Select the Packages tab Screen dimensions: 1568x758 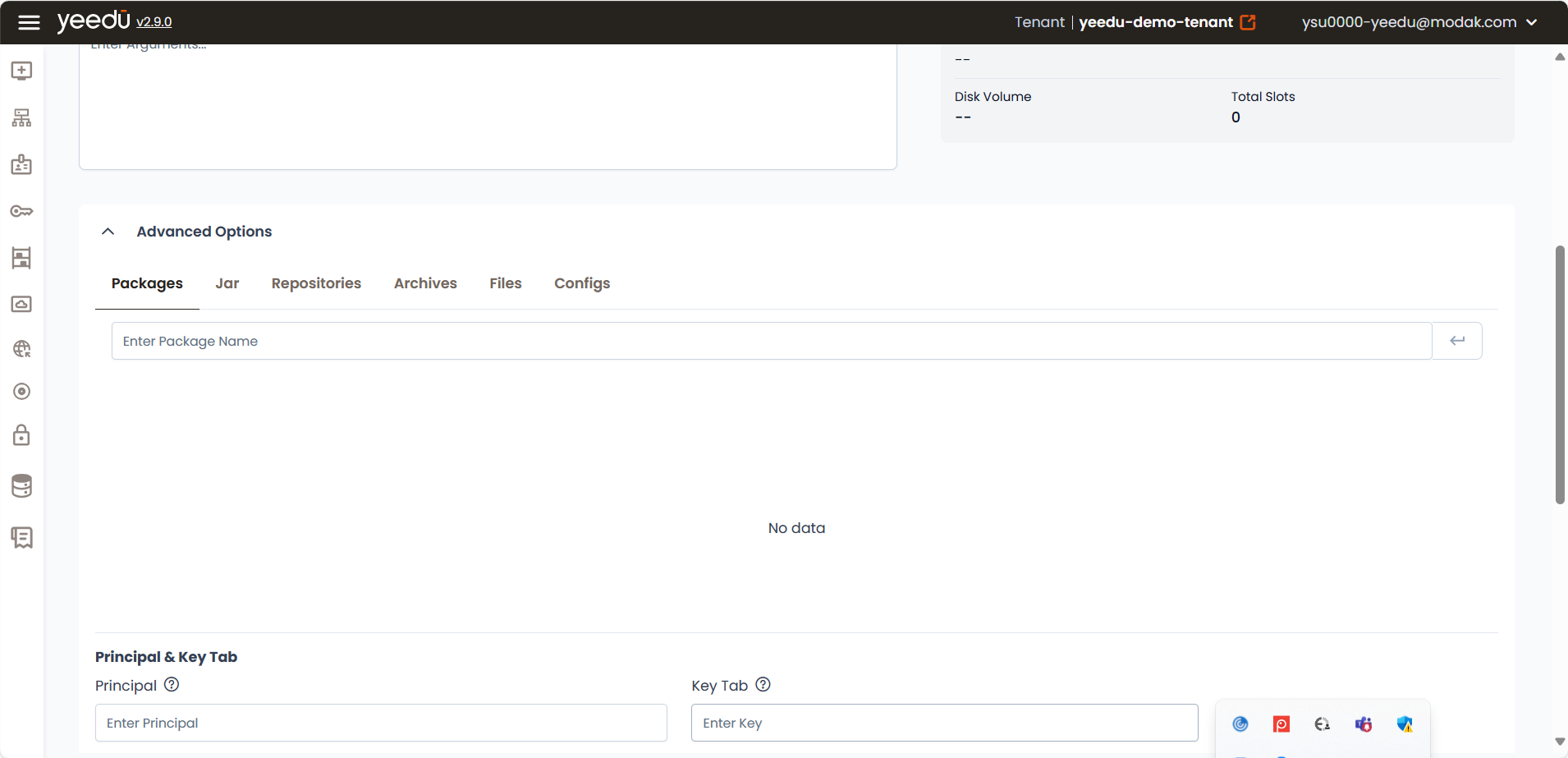point(147,283)
